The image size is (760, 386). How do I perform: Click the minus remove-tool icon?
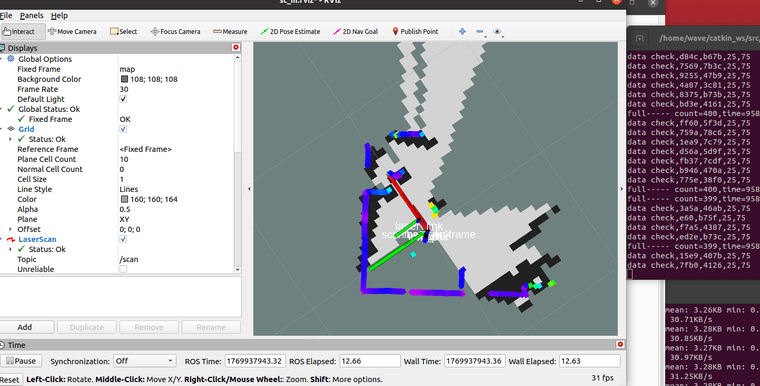click(x=480, y=32)
